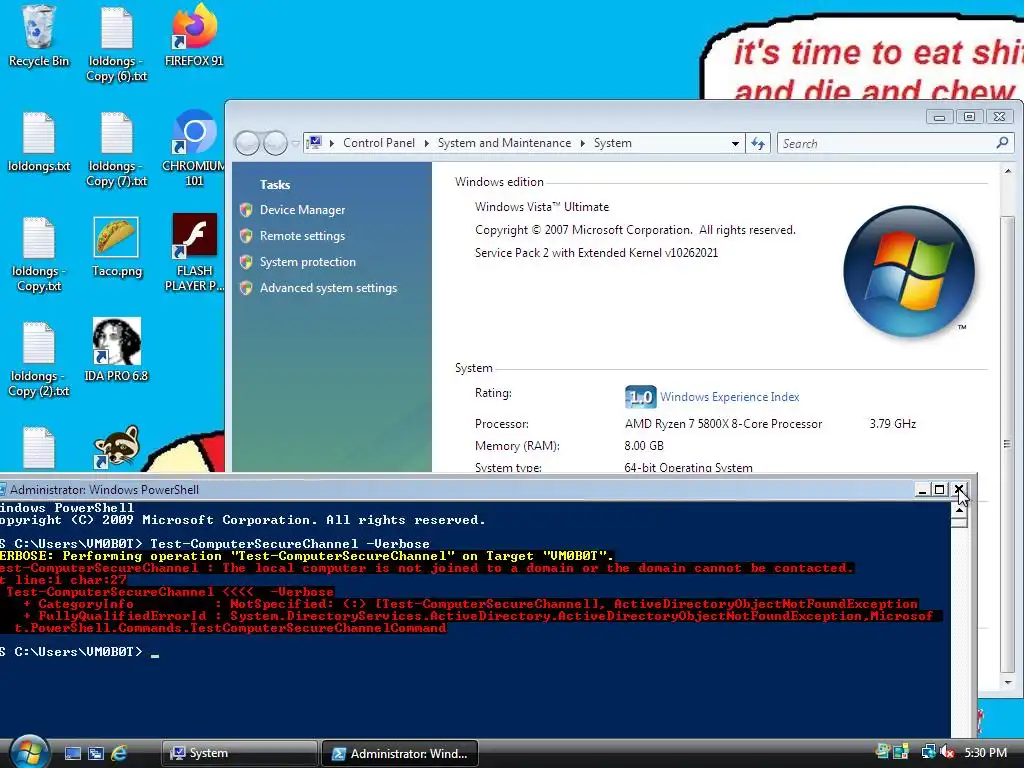Open Advanced system settings link
The image size is (1024, 768).
(328, 288)
